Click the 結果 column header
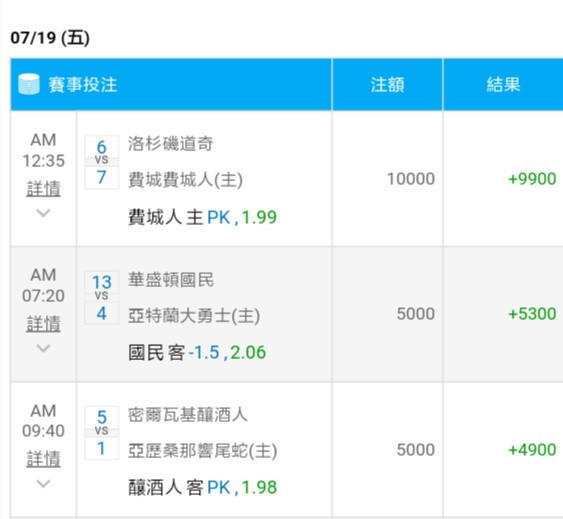Image resolution: width=563 pixels, height=519 pixels. tap(503, 85)
